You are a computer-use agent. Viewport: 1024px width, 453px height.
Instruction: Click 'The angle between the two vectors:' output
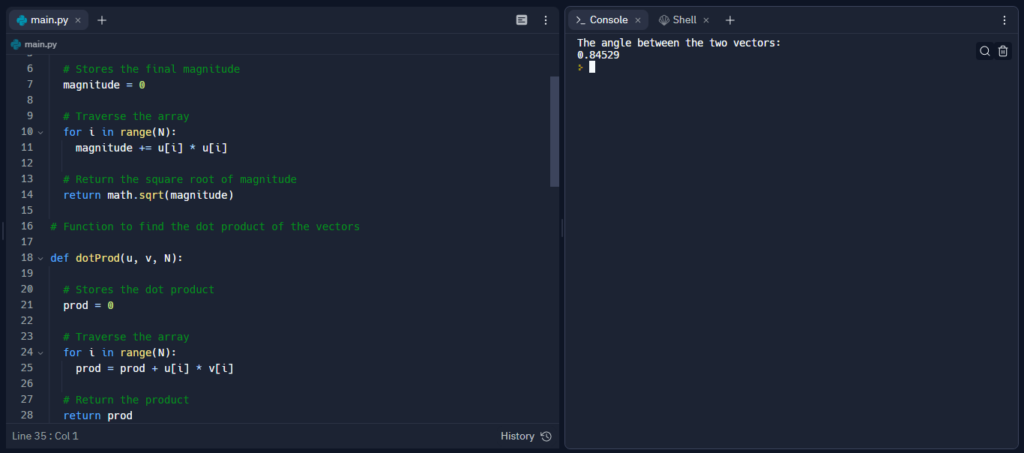679,43
